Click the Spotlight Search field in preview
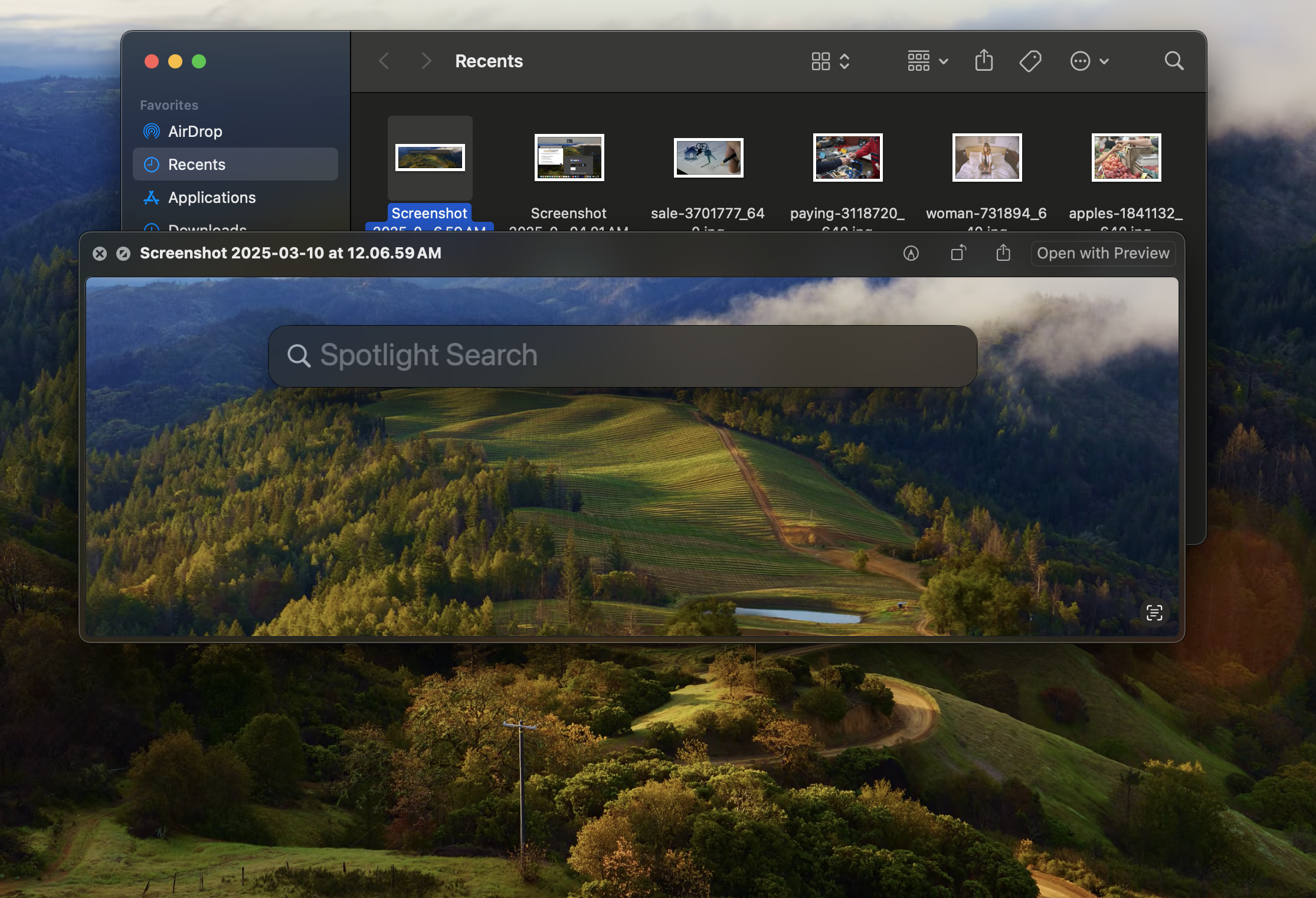This screenshot has height=898, width=1316. click(x=623, y=356)
